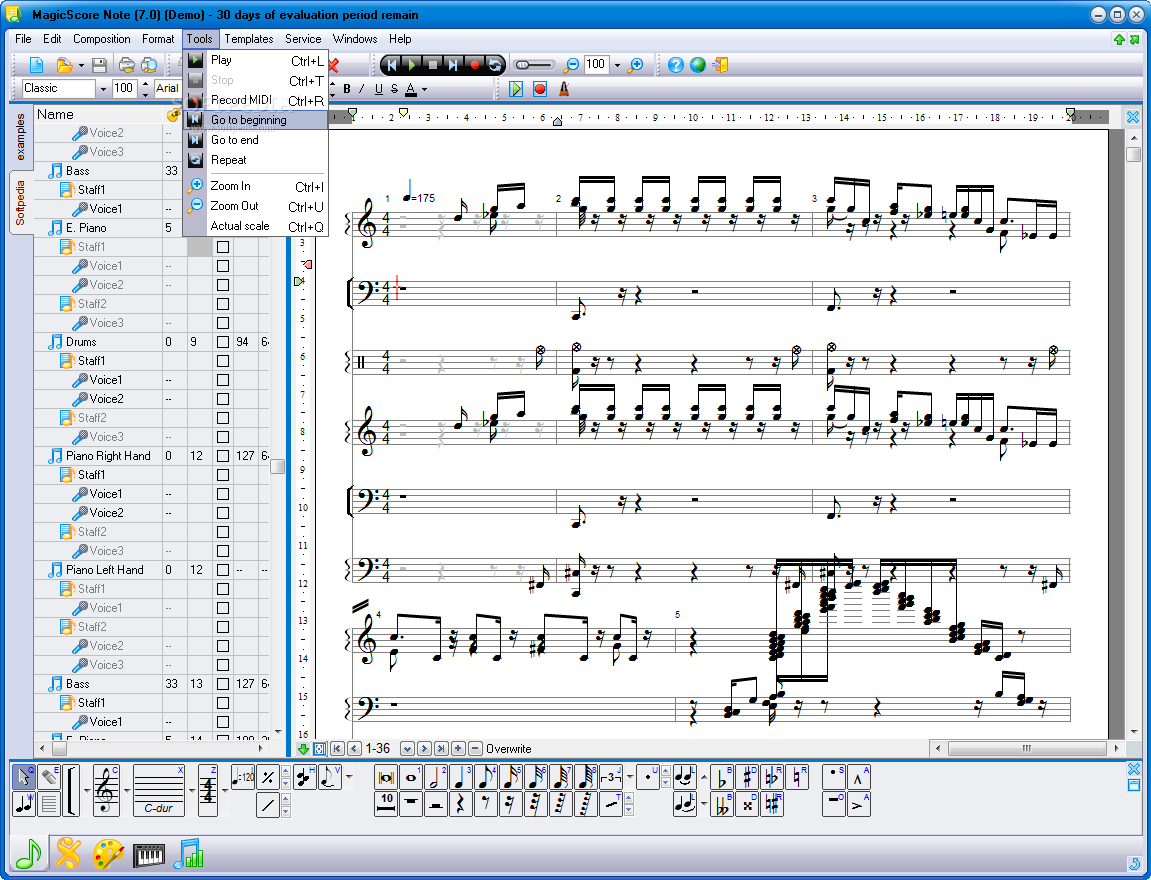
Task: Select the arrow pointer tool in note palette
Action: (24, 777)
